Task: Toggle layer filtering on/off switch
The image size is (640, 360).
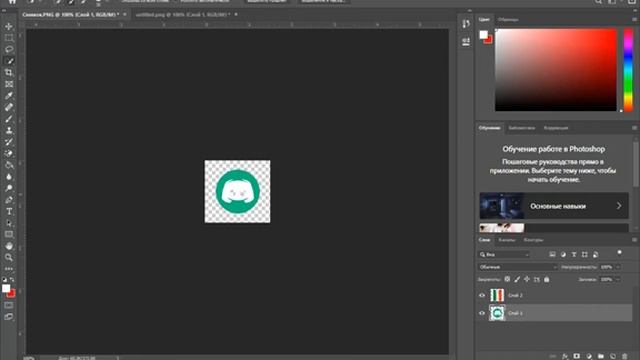Action: (x=620, y=253)
